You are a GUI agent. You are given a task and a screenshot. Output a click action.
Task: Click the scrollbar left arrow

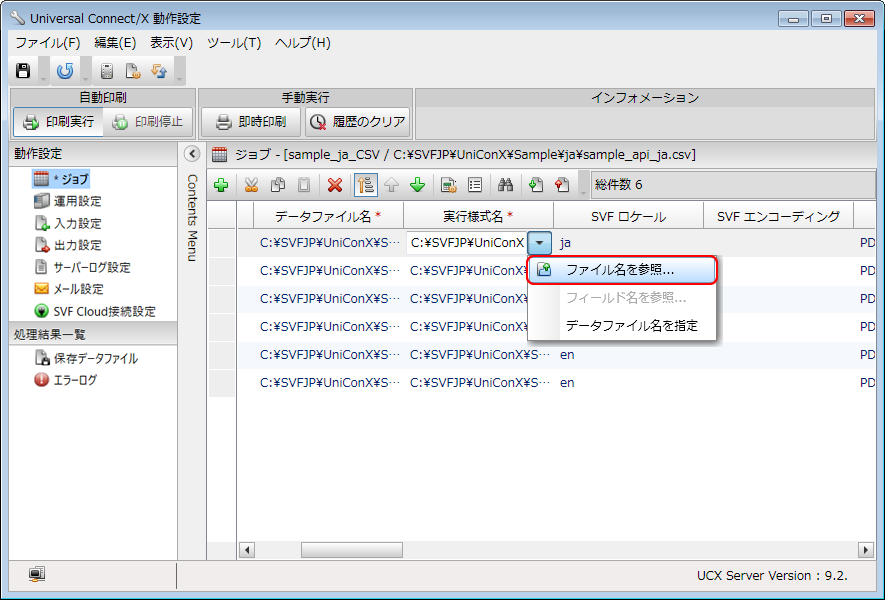click(247, 550)
